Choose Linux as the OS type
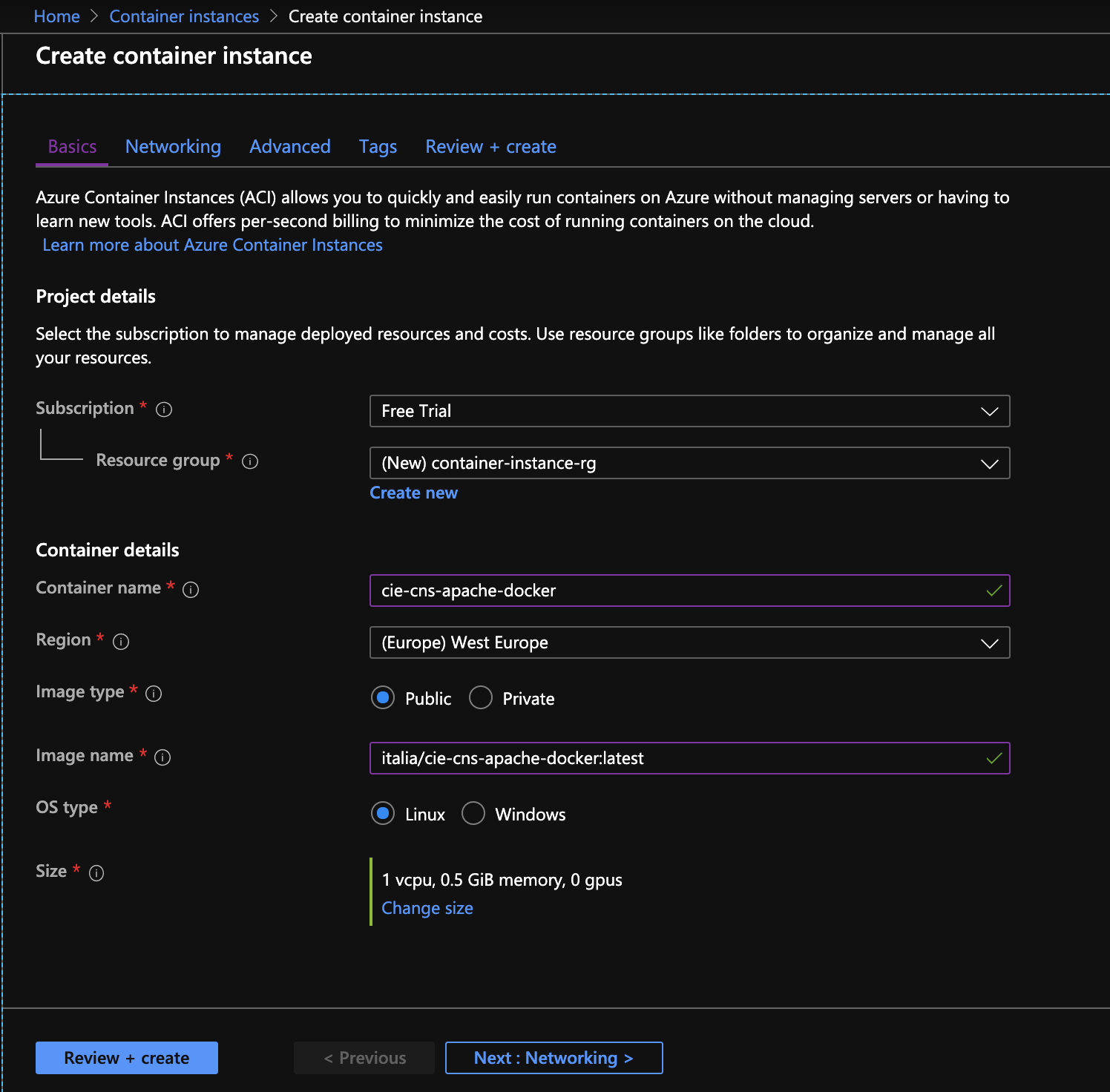The image size is (1110, 1092). 383,813
